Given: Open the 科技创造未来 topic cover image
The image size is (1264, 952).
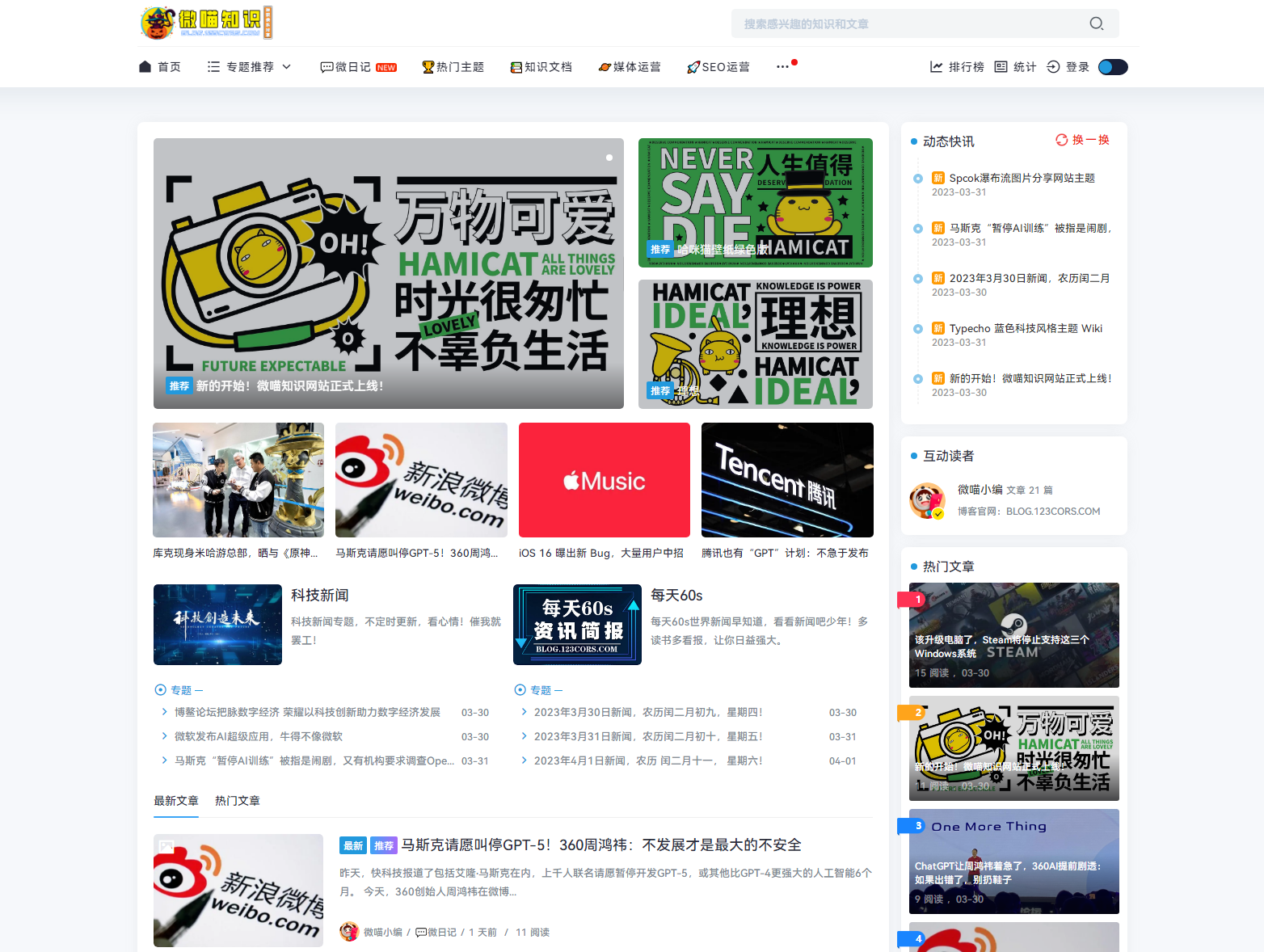Looking at the screenshot, I should click(x=218, y=625).
